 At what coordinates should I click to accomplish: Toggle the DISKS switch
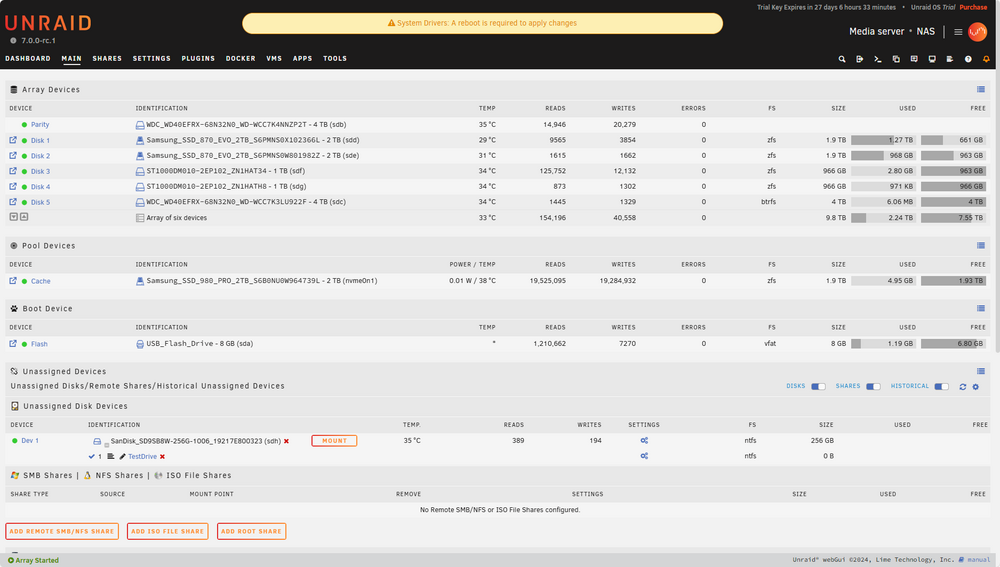click(818, 387)
